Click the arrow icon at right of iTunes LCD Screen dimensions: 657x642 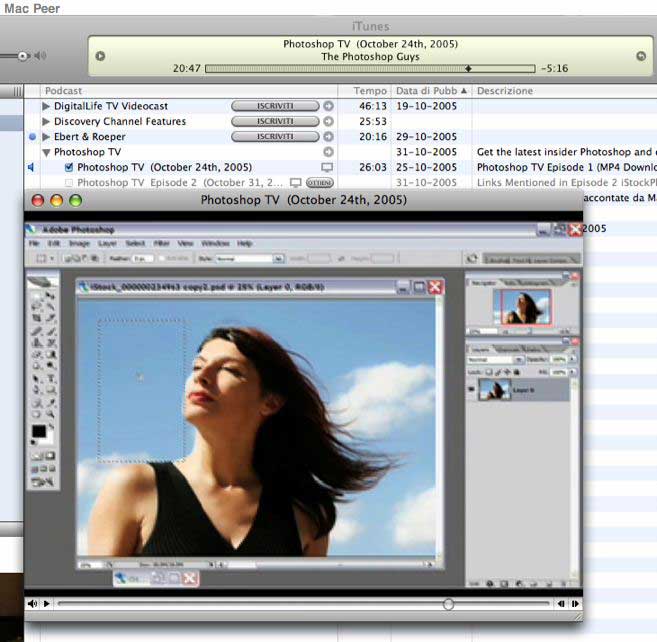[641, 56]
